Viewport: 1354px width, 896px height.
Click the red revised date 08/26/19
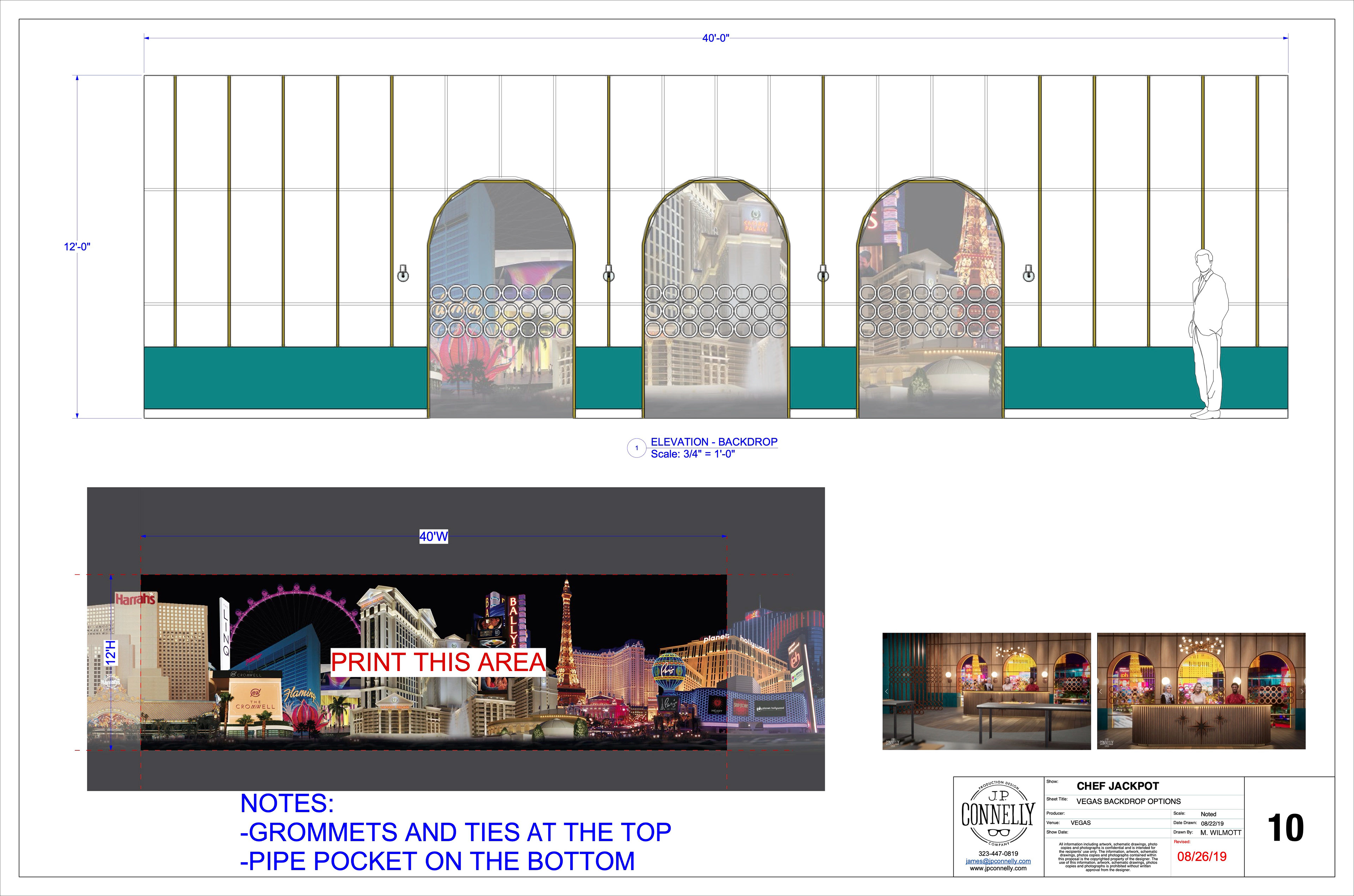tap(1201, 857)
